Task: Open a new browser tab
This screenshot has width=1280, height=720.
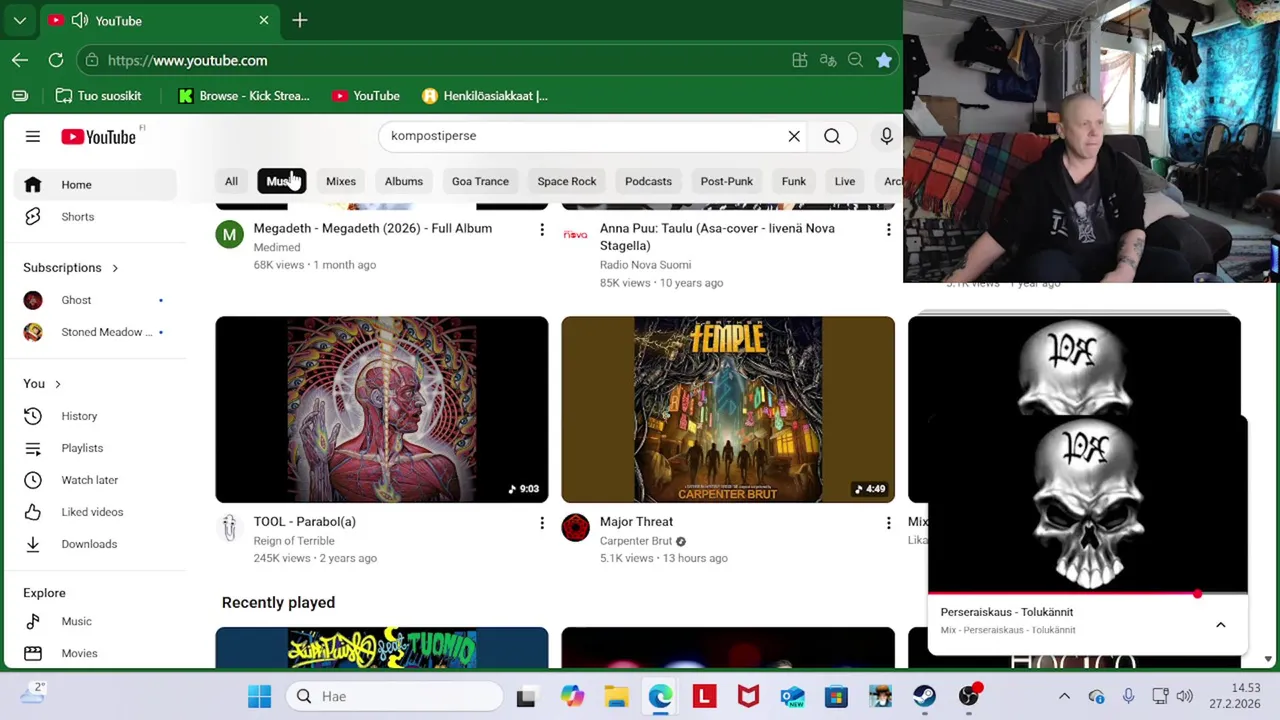Action: point(300,20)
